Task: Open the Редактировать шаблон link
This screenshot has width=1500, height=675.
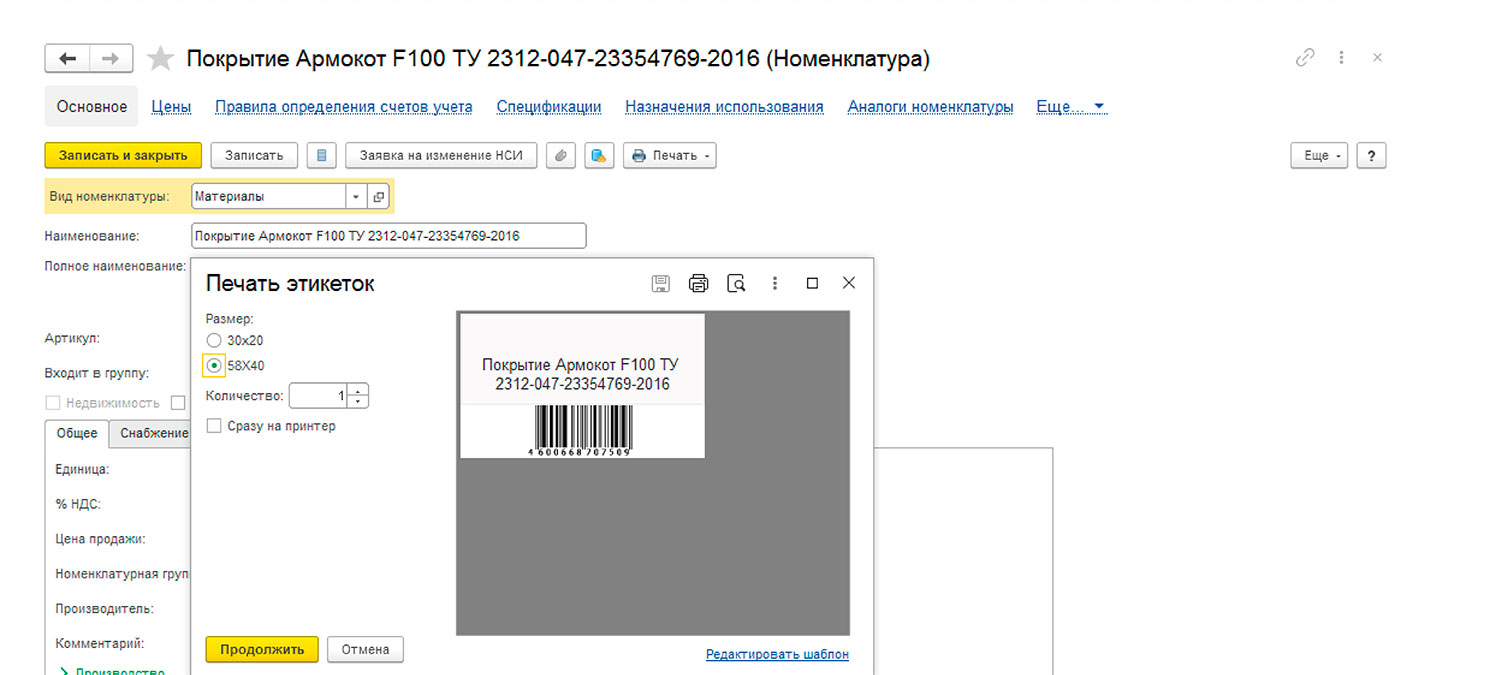Action: (777, 654)
